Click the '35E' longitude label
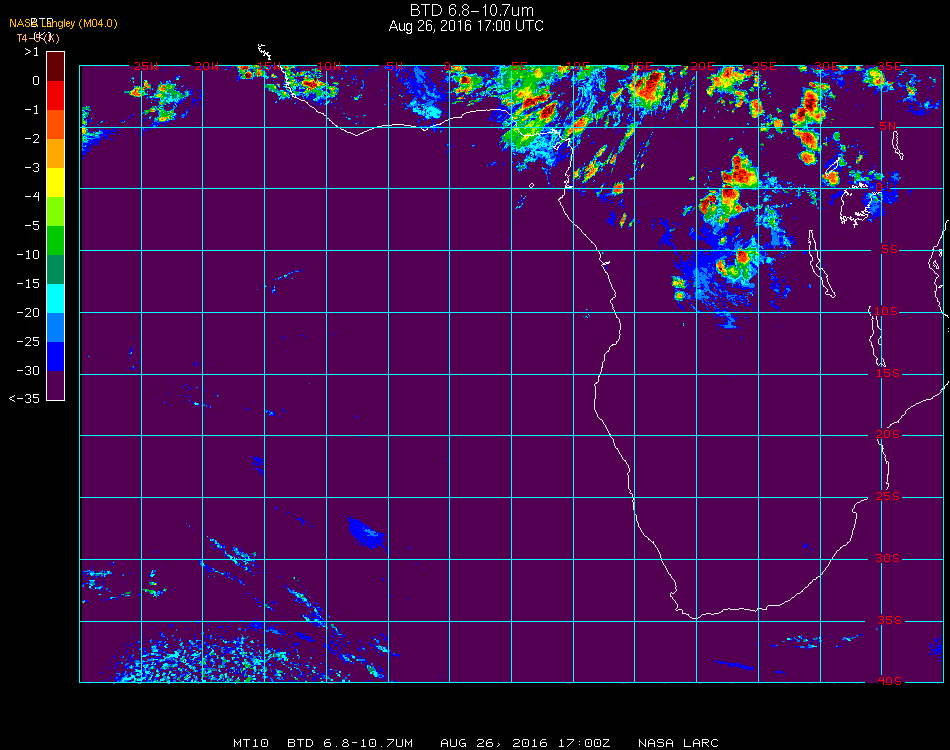The image size is (950, 750). coord(889,66)
